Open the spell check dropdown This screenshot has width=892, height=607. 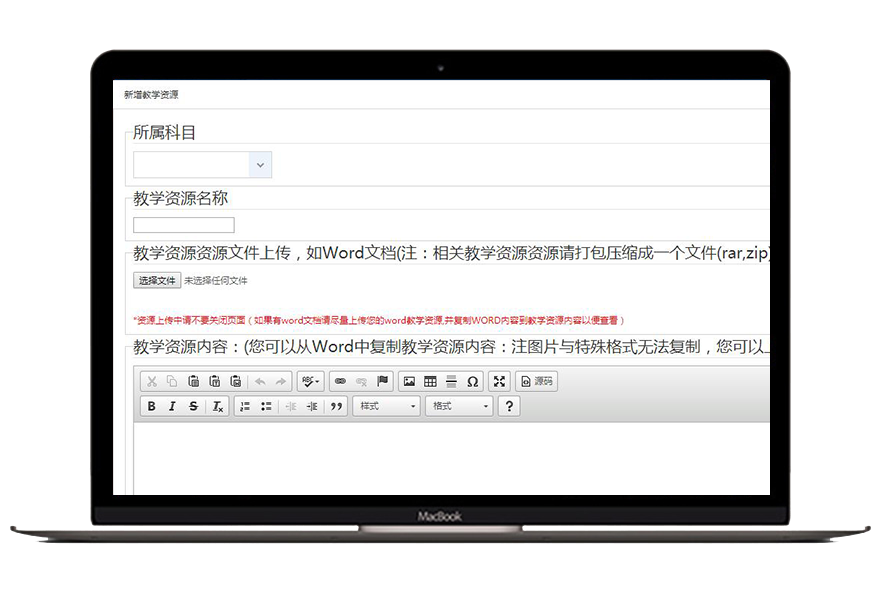click(x=311, y=381)
